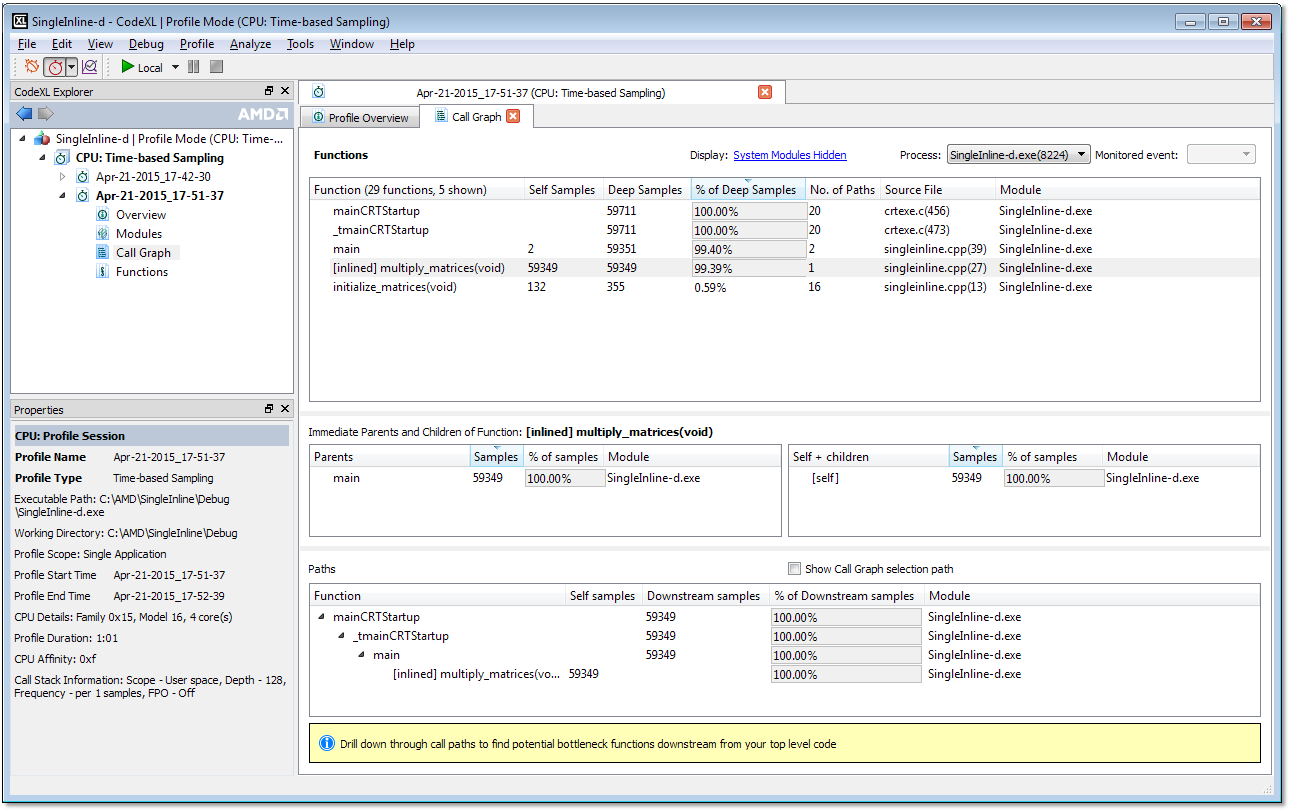Screen dimensions: 1291x812
Task: Sort Parents table by Samples header
Action: point(496,457)
